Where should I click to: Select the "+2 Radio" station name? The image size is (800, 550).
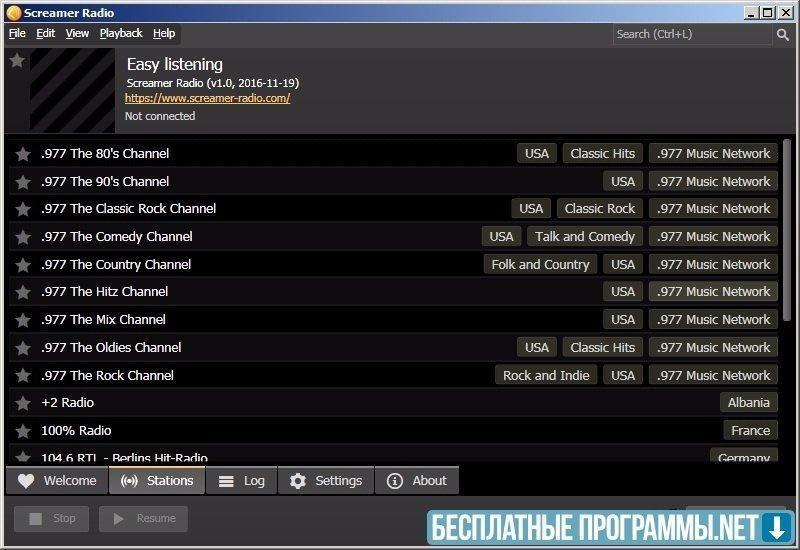tap(67, 403)
